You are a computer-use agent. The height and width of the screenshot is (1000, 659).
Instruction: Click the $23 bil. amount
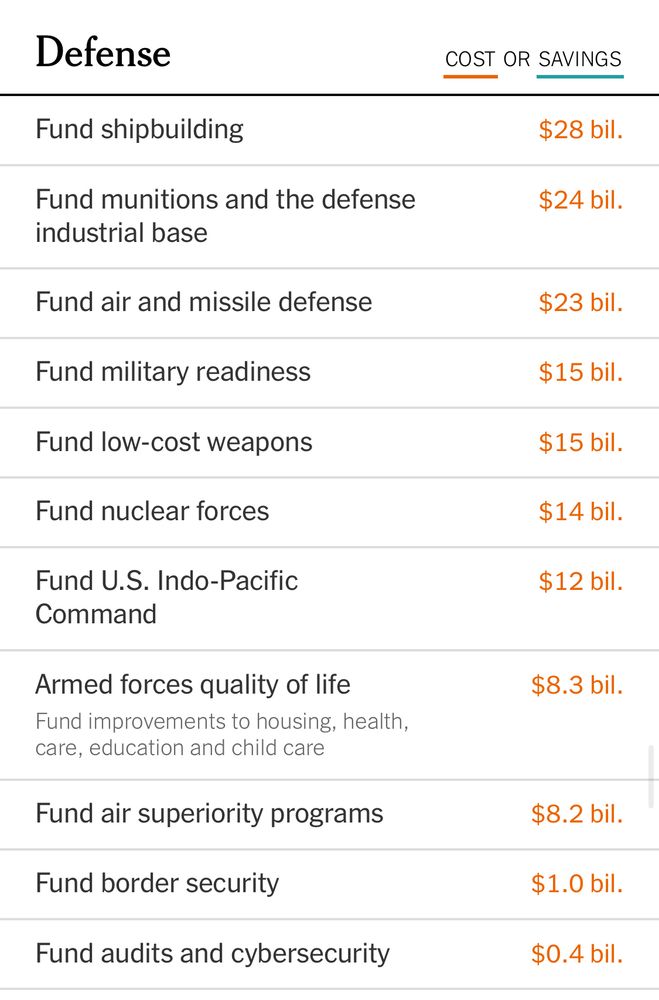(580, 302)
